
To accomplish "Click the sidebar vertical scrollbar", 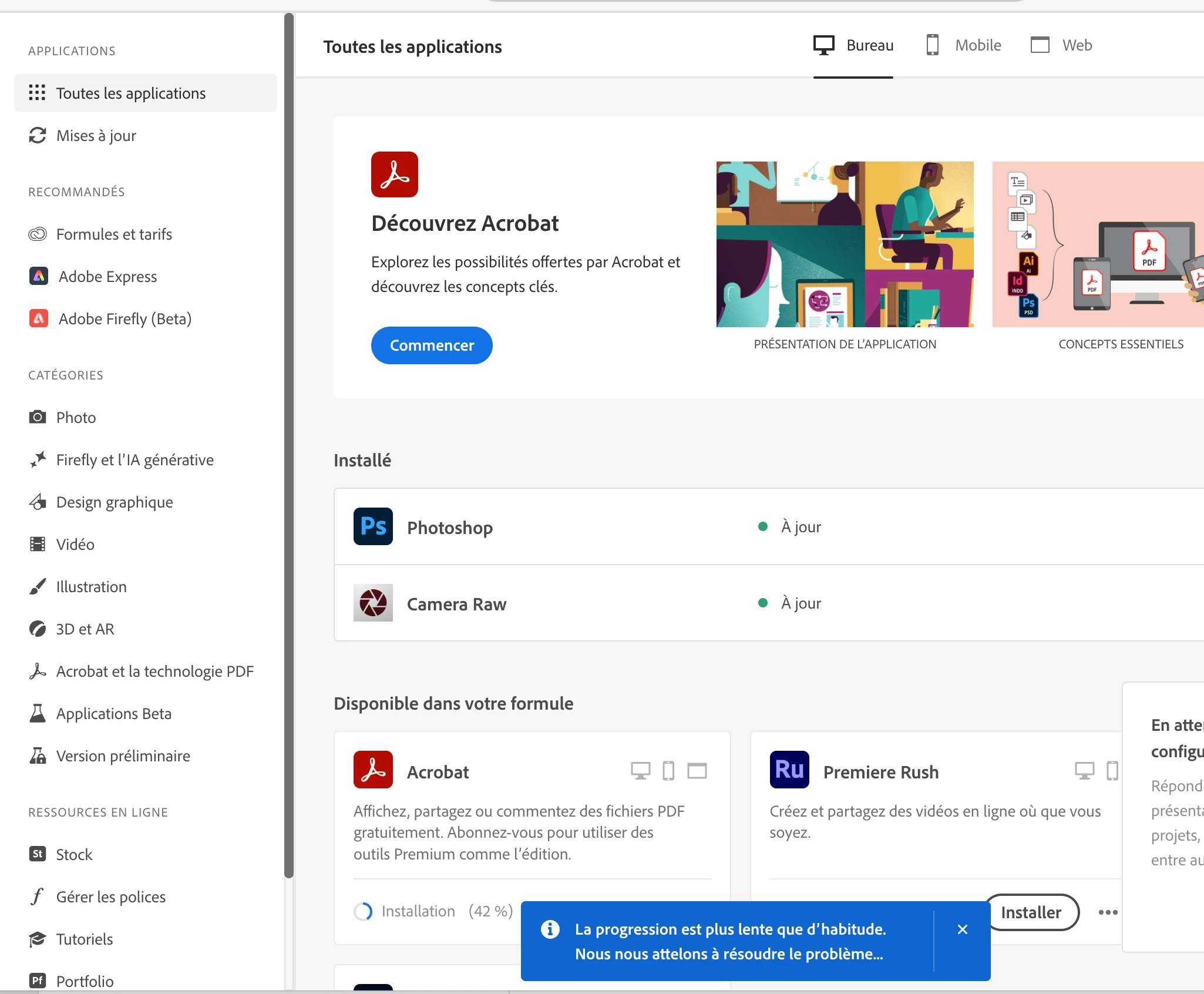I will (x=288, y=446).
